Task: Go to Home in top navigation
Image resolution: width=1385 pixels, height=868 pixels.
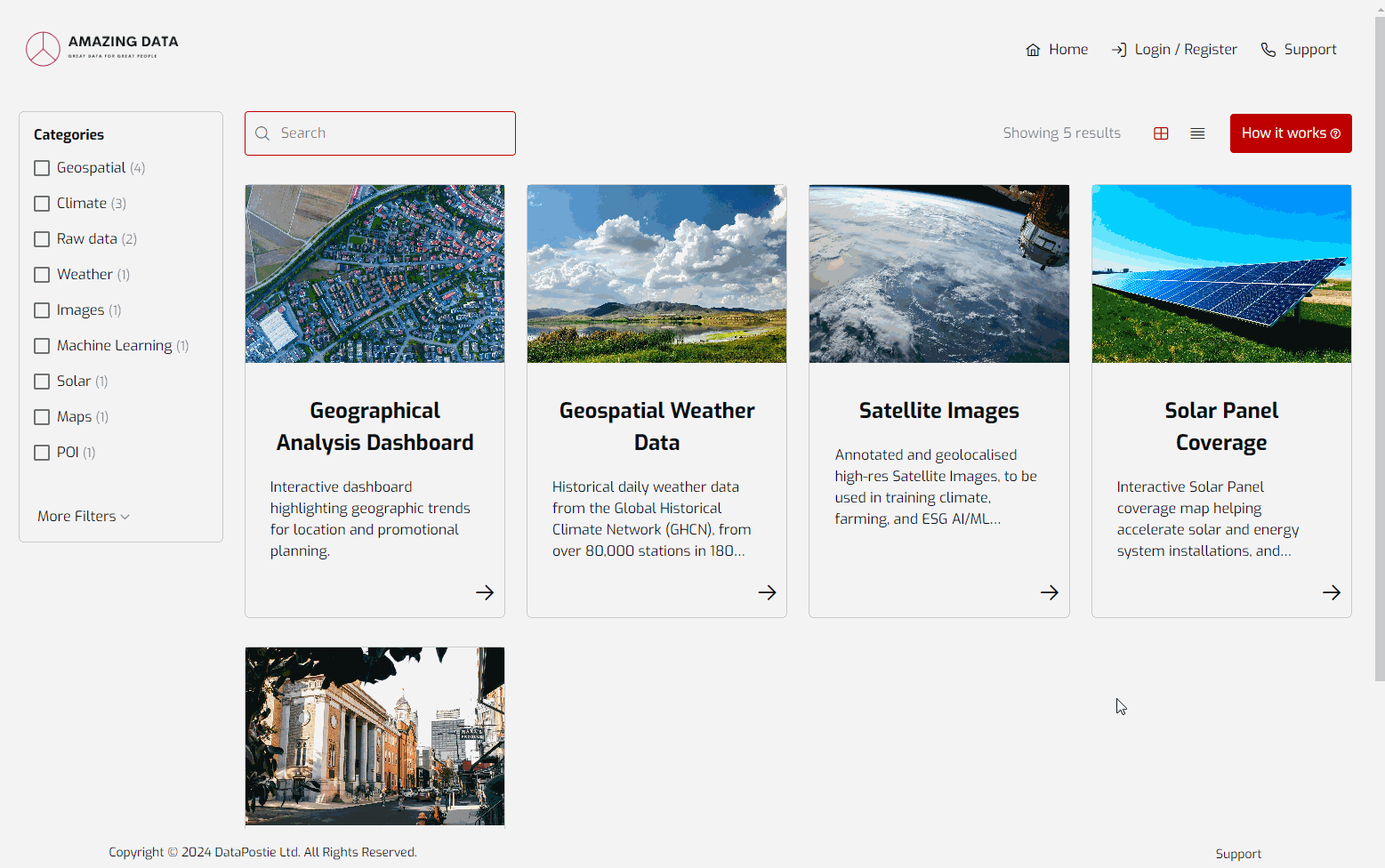Action: pyautogui.click(x=1057, y=50)
